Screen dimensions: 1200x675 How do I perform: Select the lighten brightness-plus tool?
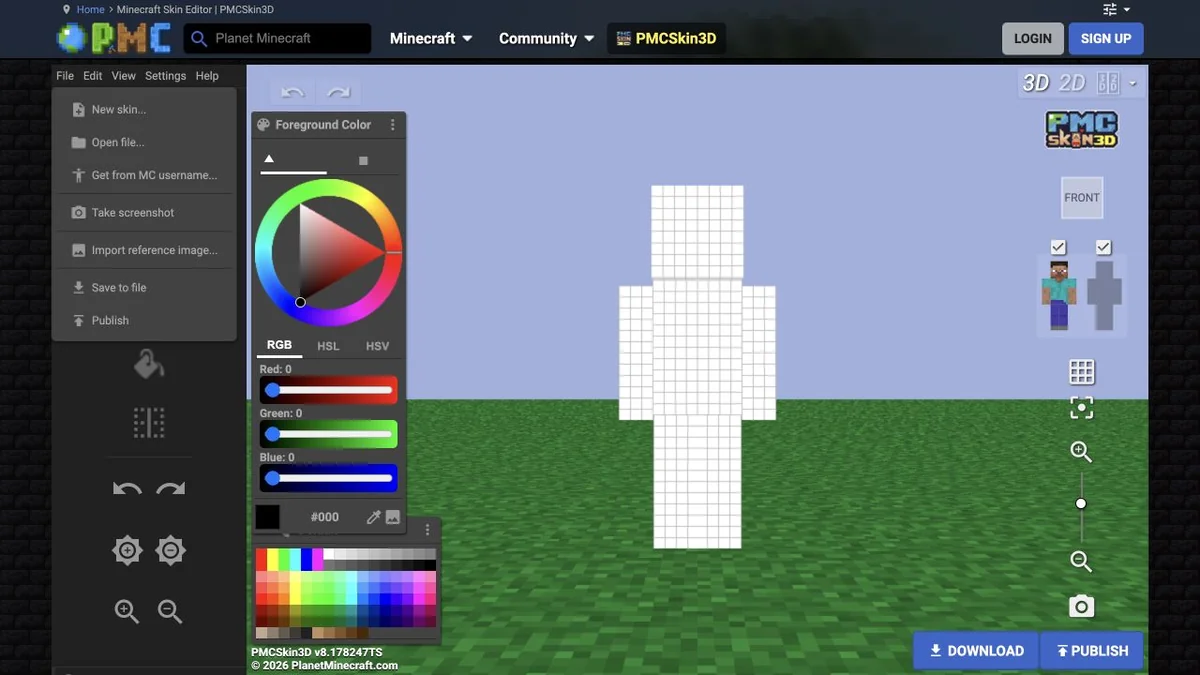127,550
